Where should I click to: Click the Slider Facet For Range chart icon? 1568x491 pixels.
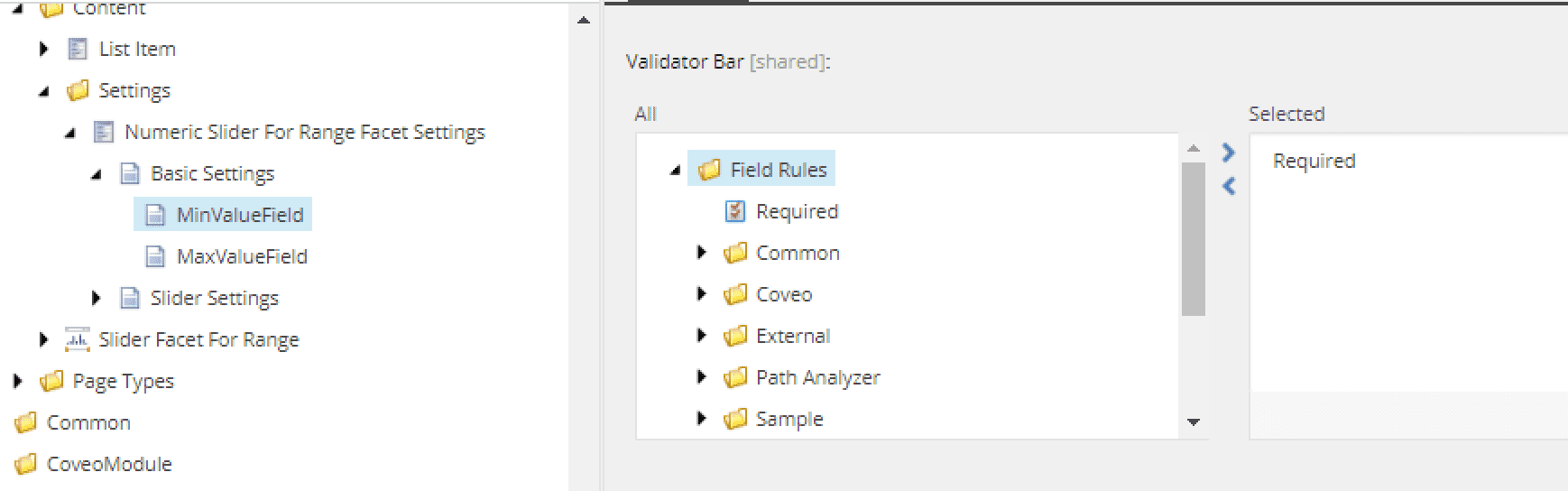point(78,339)
